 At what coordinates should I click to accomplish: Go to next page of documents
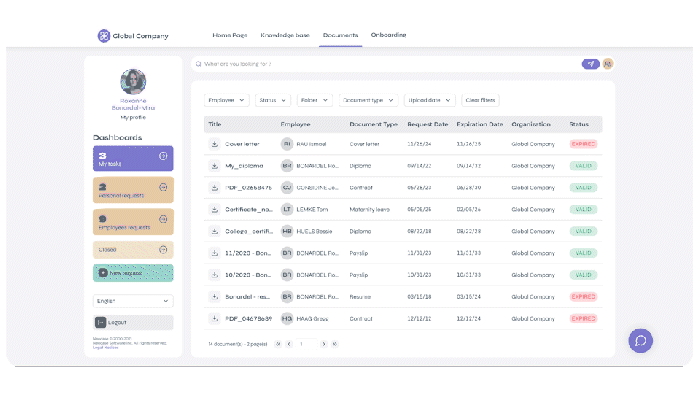pos(324,344)
